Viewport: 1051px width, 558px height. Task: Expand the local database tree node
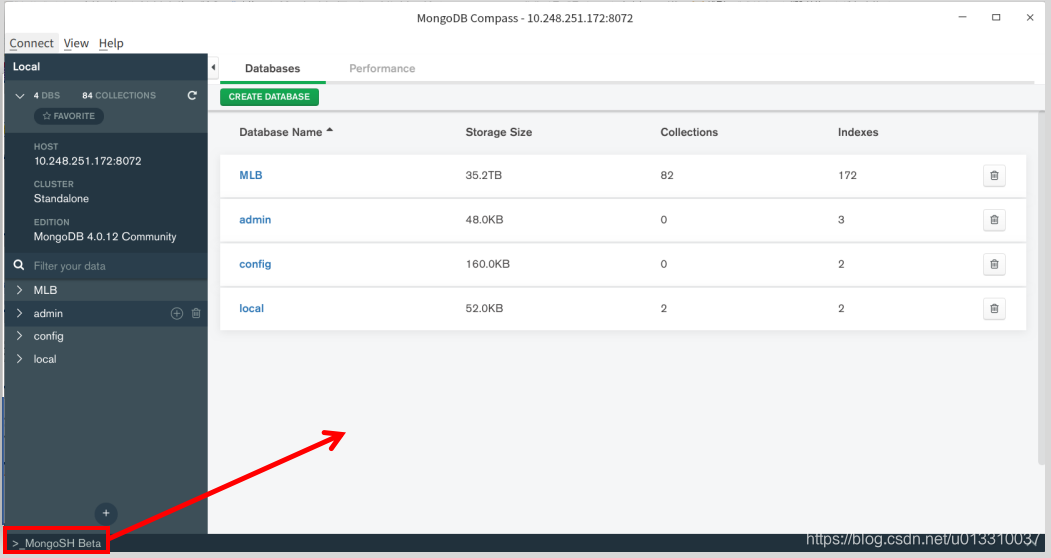point(19,359)
